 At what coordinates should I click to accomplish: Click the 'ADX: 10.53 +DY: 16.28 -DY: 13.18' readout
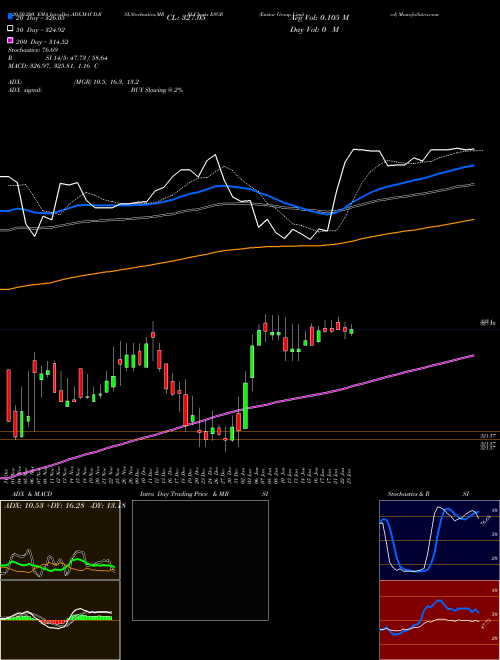[64, 505]
